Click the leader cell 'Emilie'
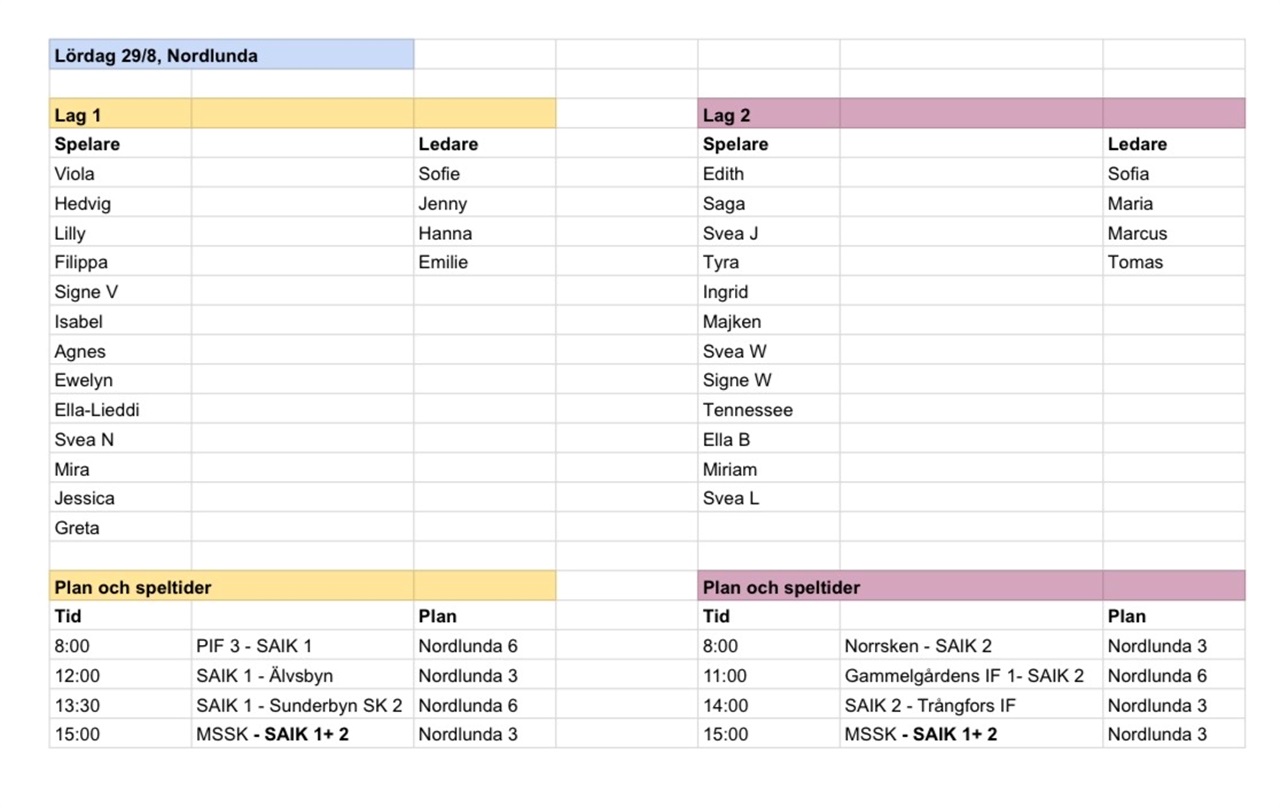 click(484, 262)
